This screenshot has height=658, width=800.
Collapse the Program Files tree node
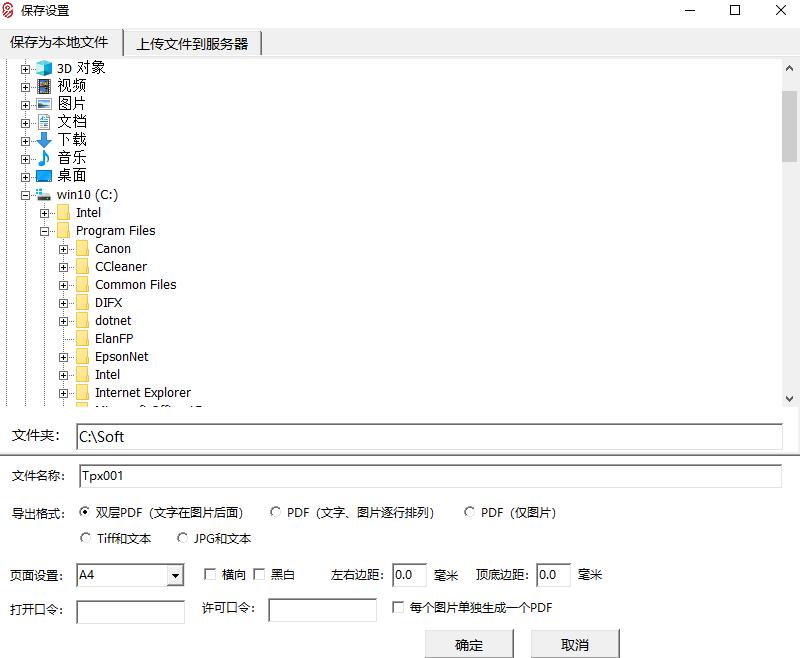(44, 231)
